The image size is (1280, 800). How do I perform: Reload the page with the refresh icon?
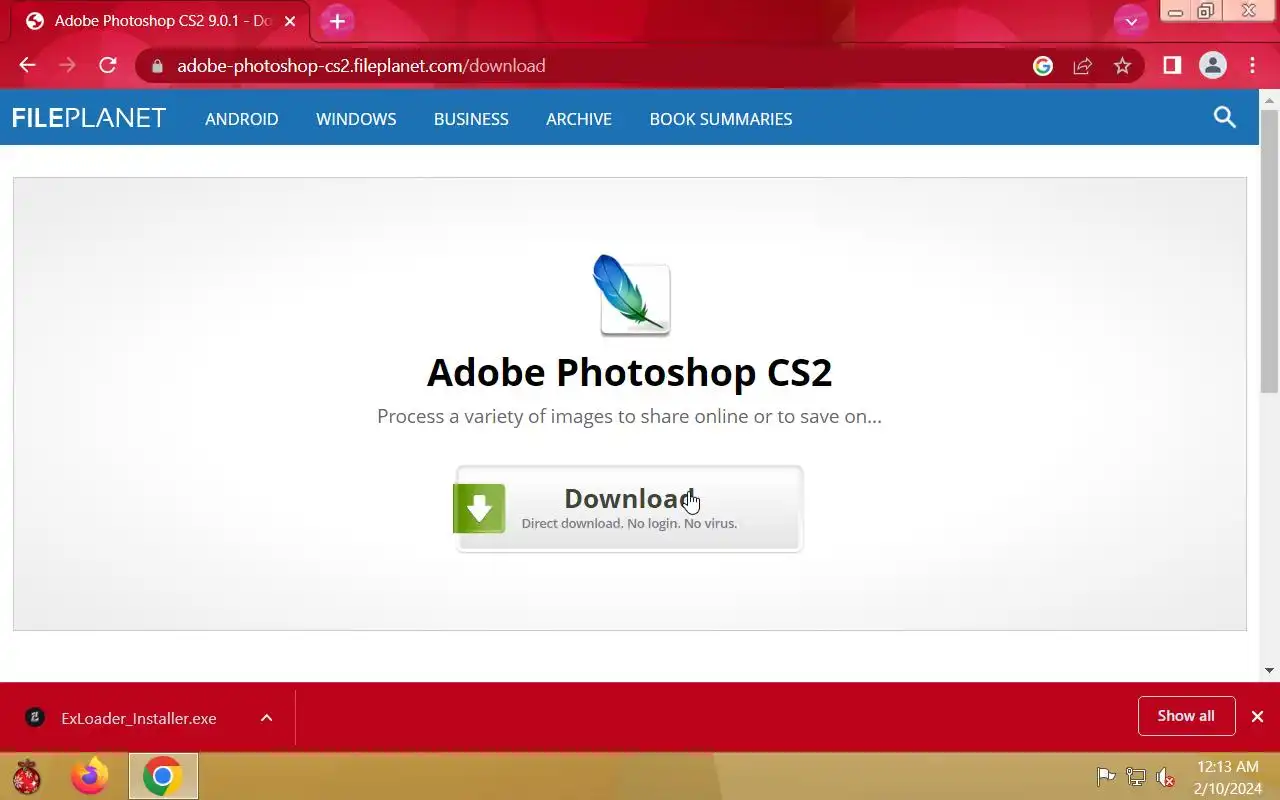(x=108, y=66)
